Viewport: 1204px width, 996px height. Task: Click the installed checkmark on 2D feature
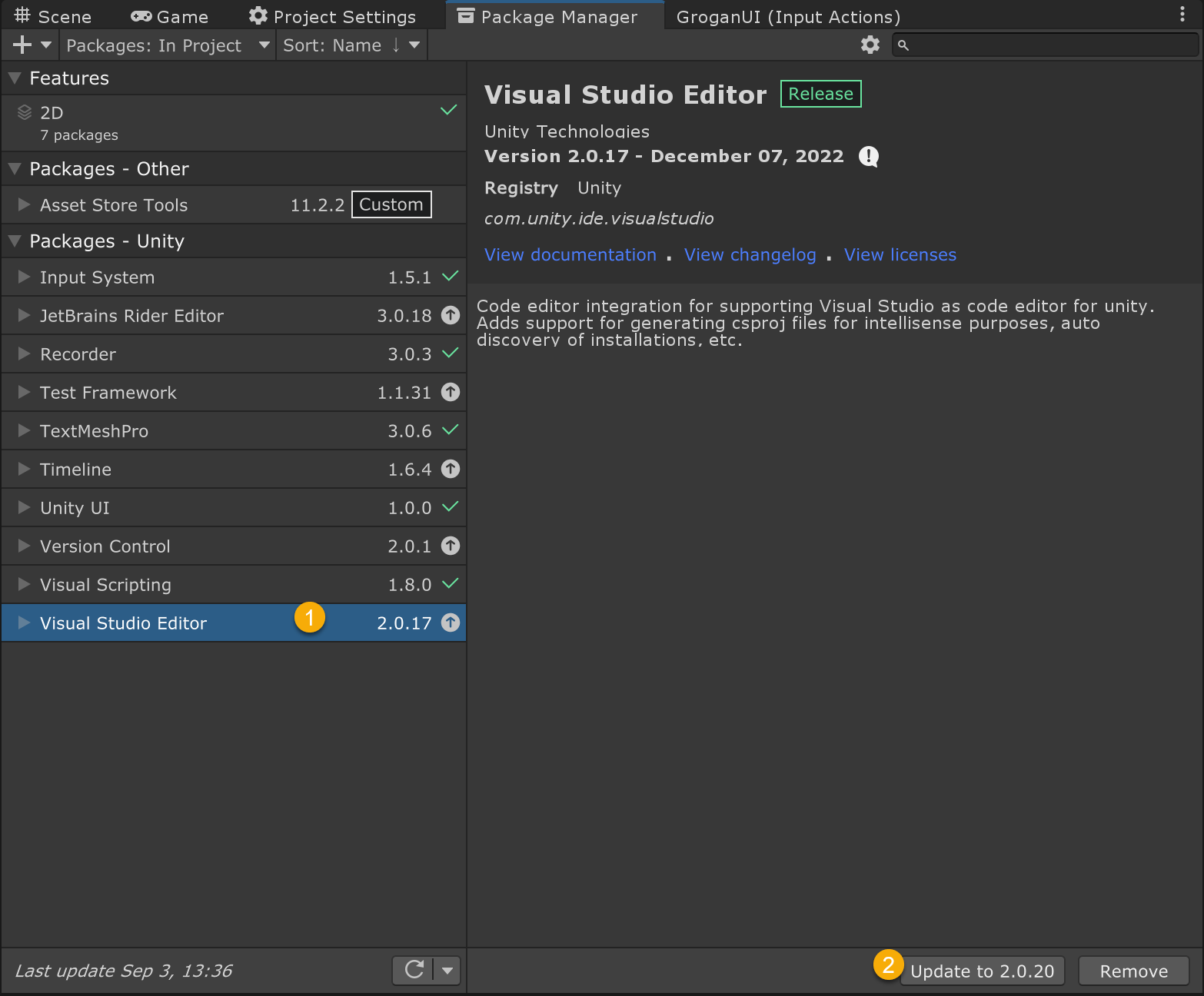pyautogui.click(x=449, y=110)
